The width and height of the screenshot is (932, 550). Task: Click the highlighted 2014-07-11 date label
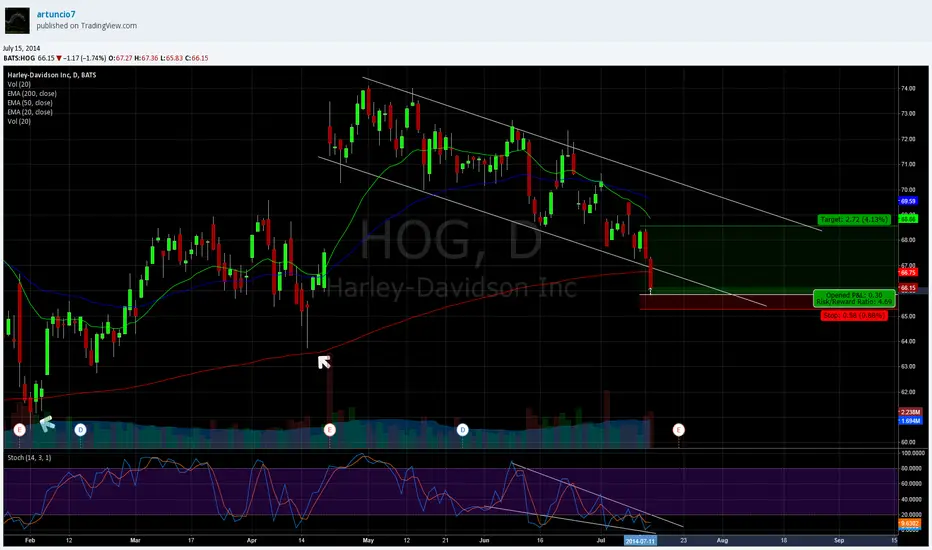(x=640, y=540)
